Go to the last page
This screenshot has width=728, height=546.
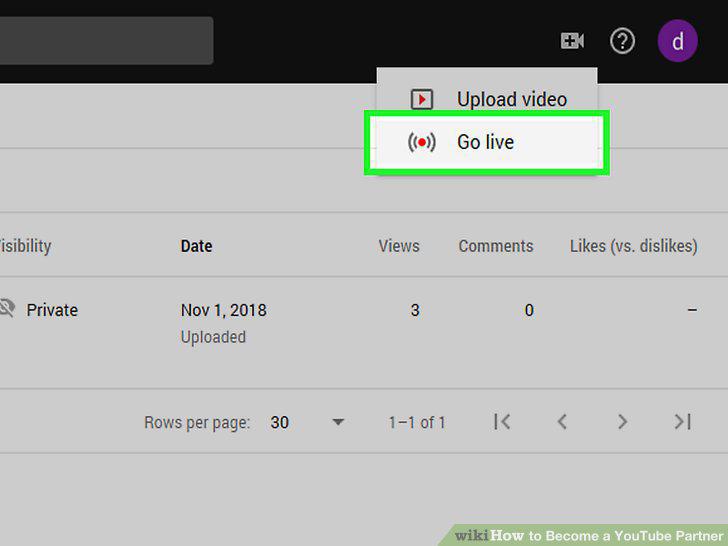[682, 422]
